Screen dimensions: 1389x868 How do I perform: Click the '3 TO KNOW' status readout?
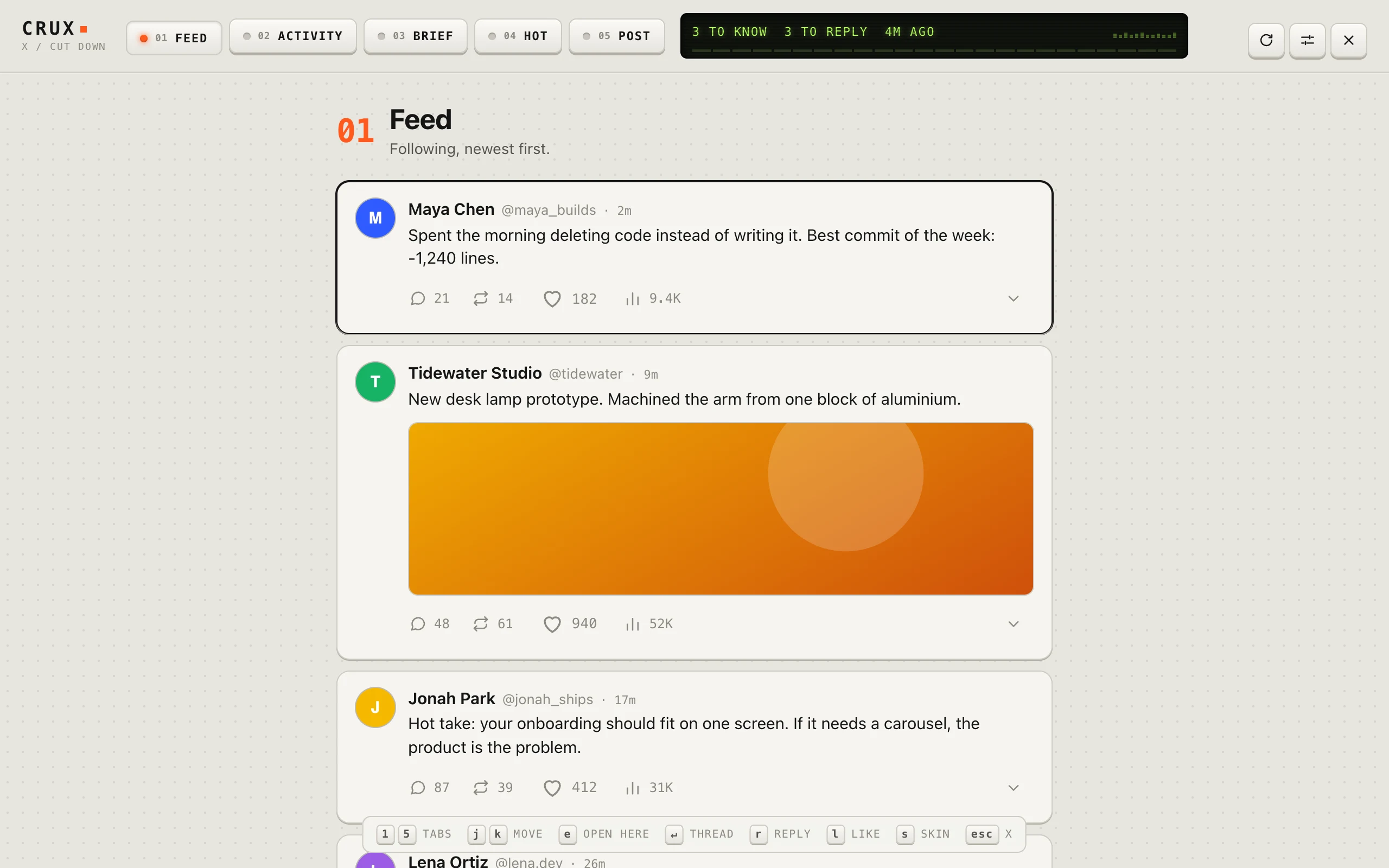click(x=729, y=31)
